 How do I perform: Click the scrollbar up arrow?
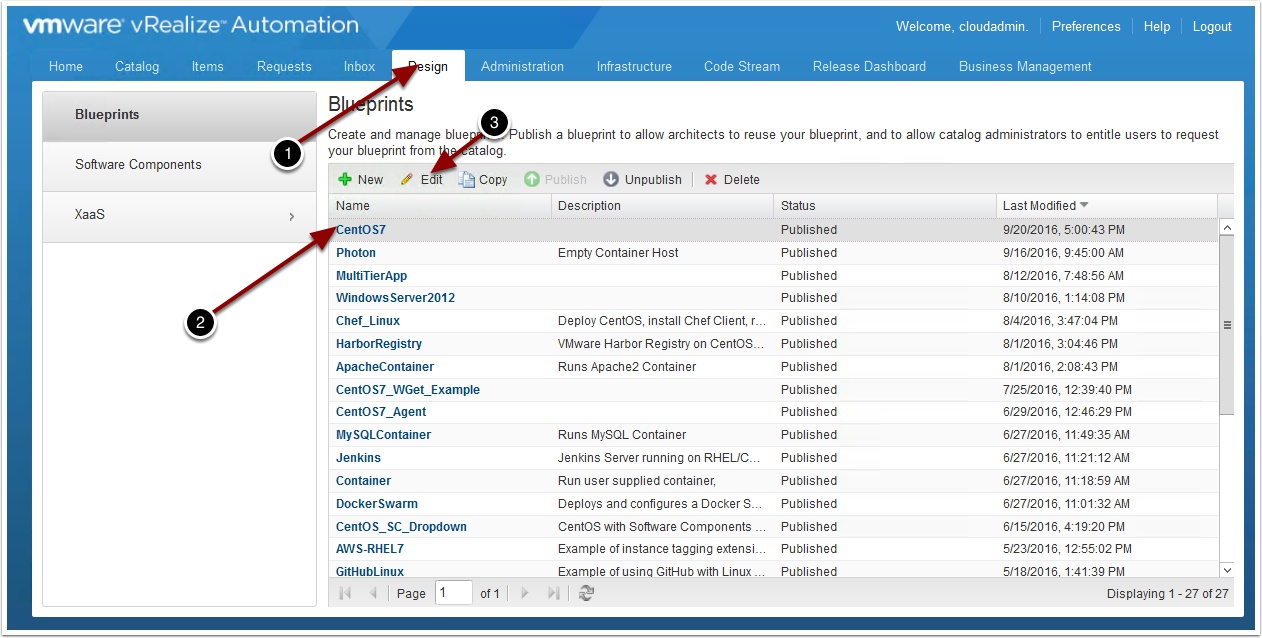point(1227,228)
